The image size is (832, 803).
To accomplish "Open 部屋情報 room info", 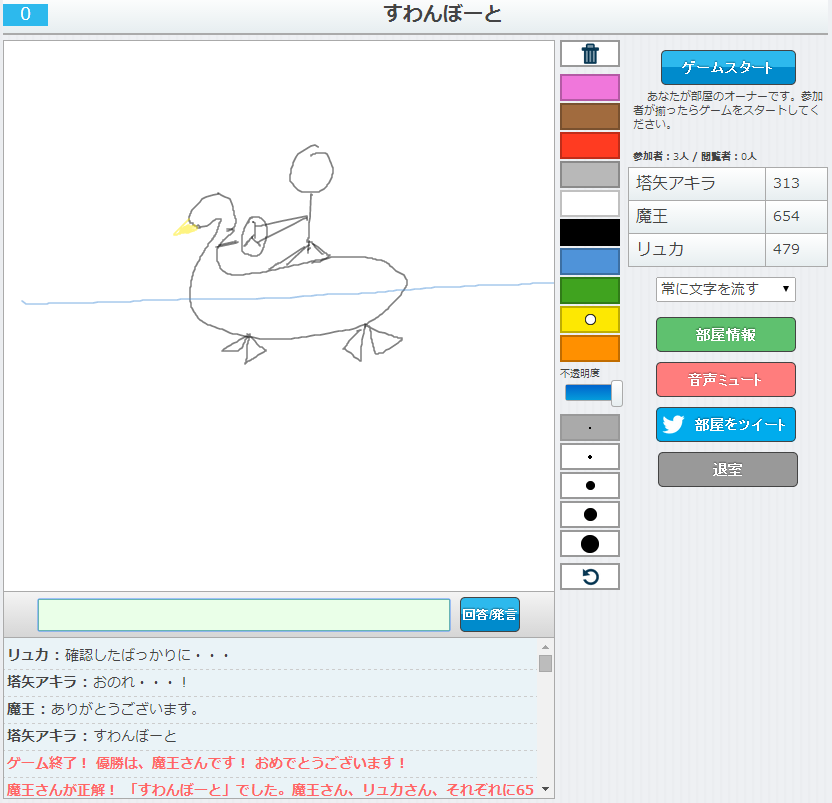I will (x=725, y=334).
